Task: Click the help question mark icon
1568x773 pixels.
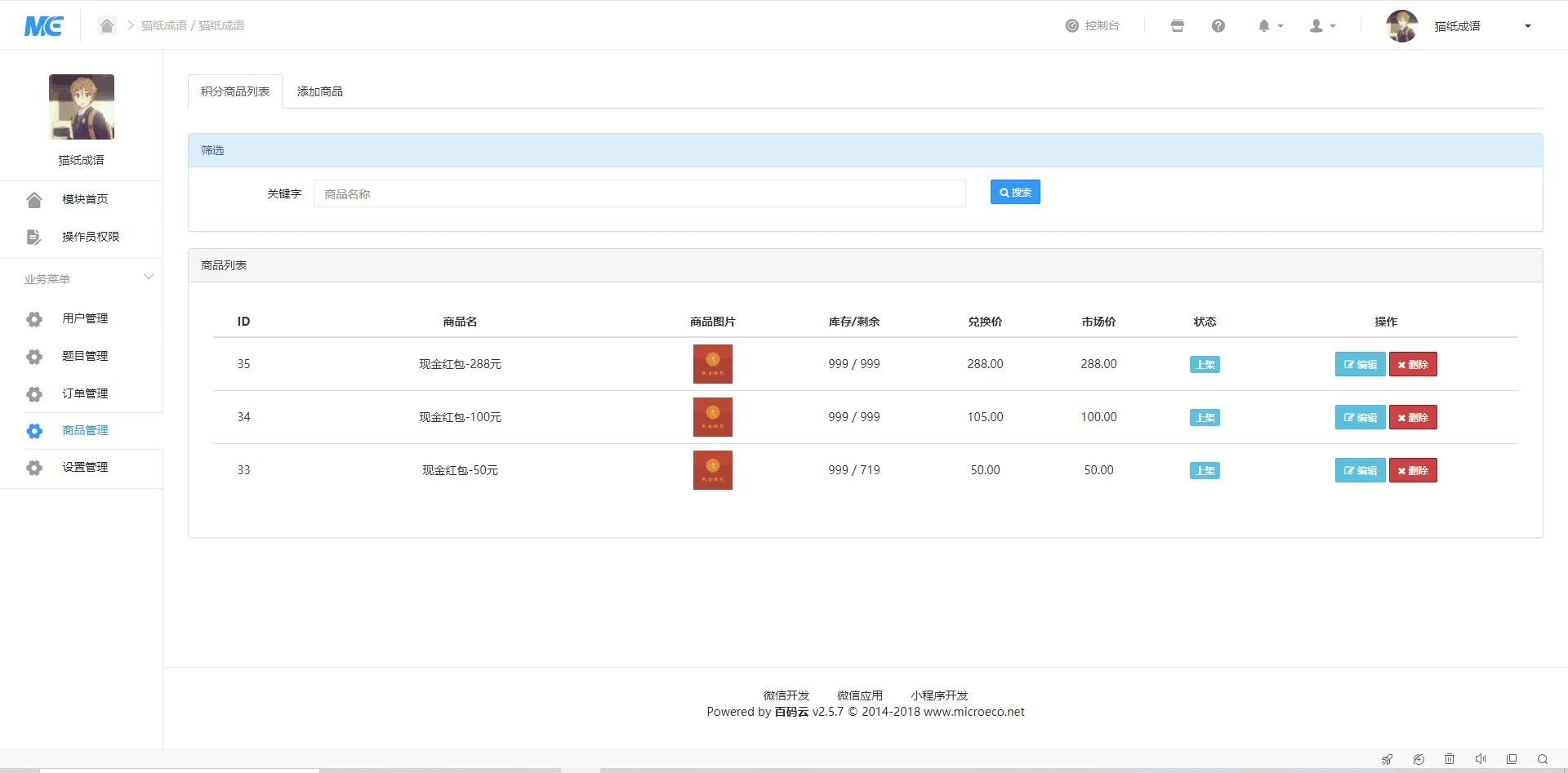Action: coord(1218,26)
